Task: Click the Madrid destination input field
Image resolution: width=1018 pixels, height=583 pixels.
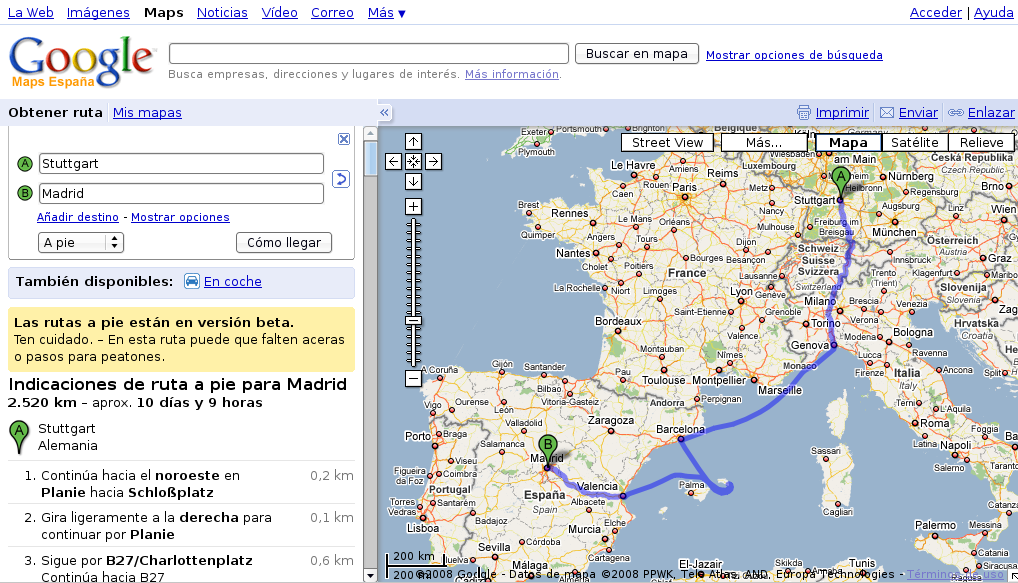Action: (181, 193)
